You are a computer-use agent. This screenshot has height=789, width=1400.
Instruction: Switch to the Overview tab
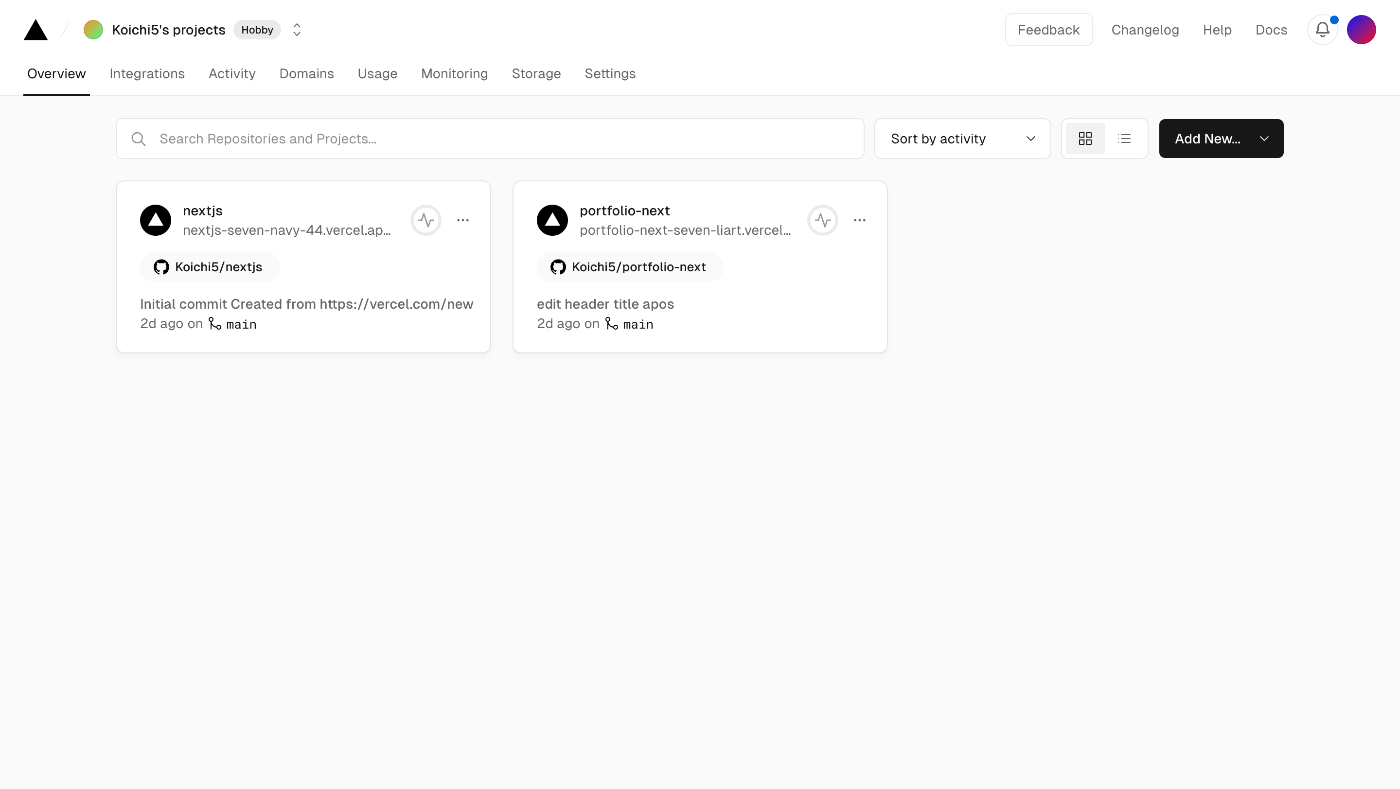(x=56, y=74)
